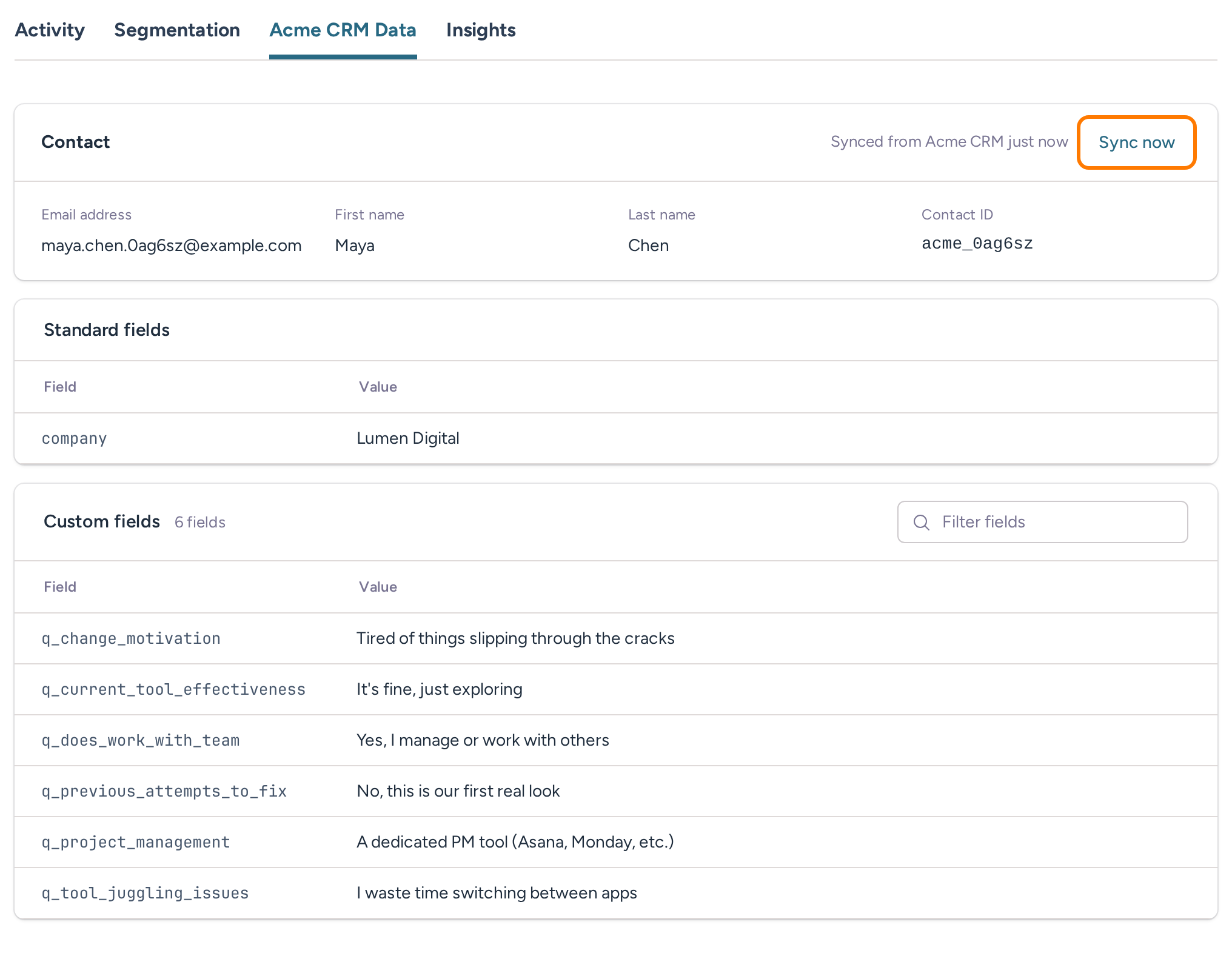Select "It's fine, just exploring" value
Viewport: 1232px width, 953px height.
pyautogui.click(x=440, y=689)
